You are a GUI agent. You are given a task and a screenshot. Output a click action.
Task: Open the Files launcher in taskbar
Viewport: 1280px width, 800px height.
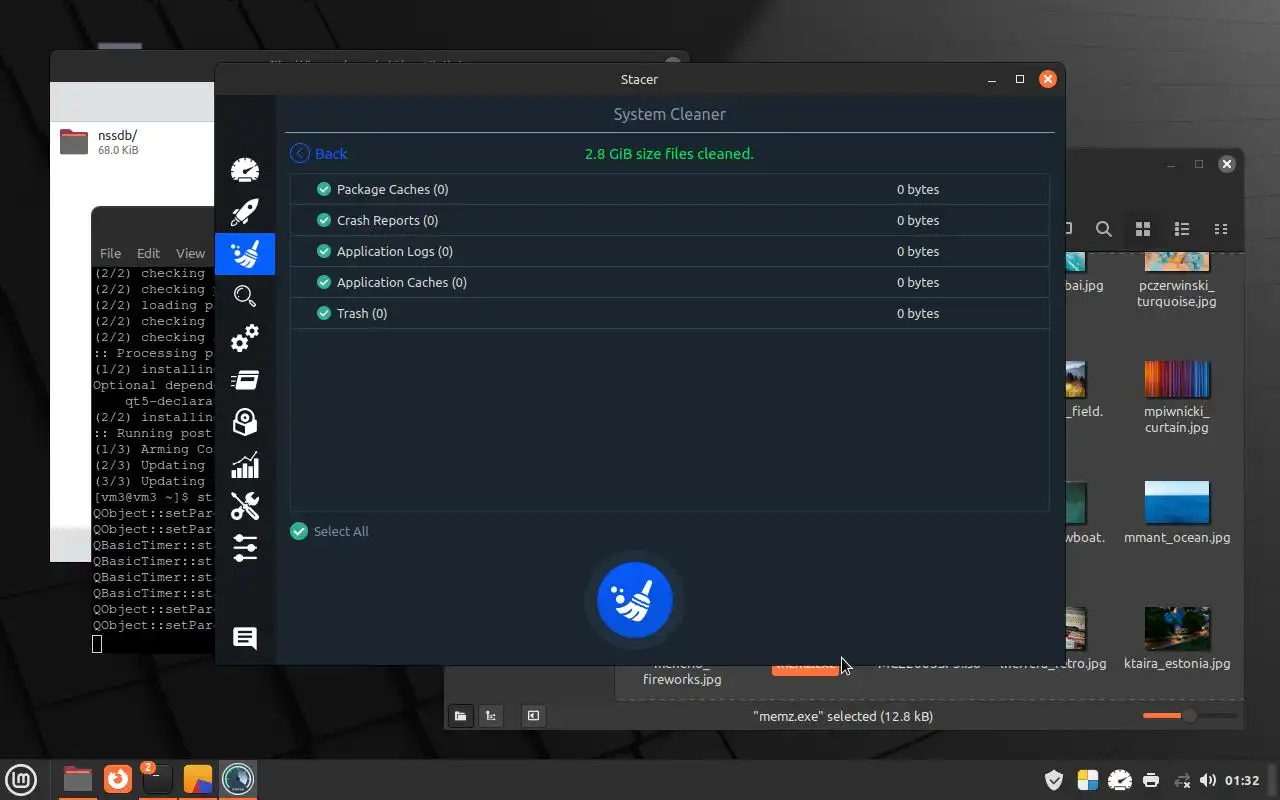[x=78, y=779]
